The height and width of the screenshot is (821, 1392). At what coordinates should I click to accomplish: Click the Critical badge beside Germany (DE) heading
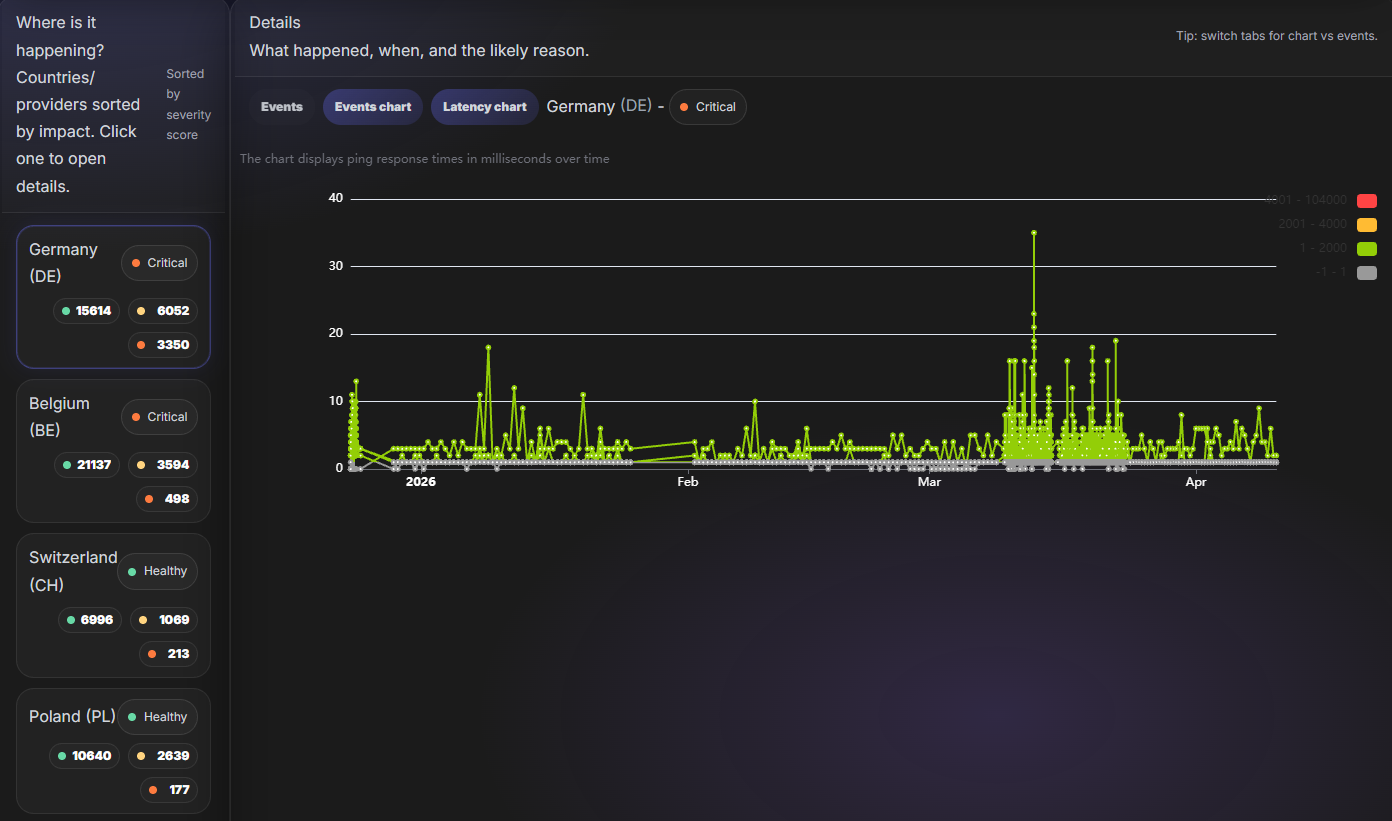click(x=707, y=107)
